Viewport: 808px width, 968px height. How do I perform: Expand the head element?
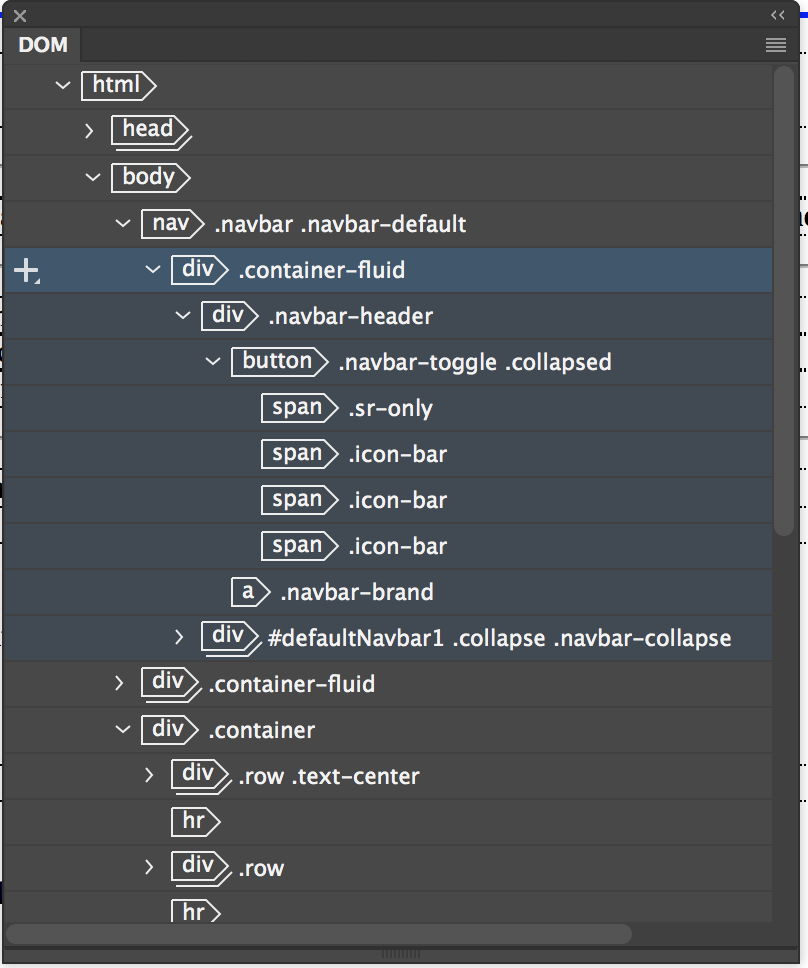(89, 131)
